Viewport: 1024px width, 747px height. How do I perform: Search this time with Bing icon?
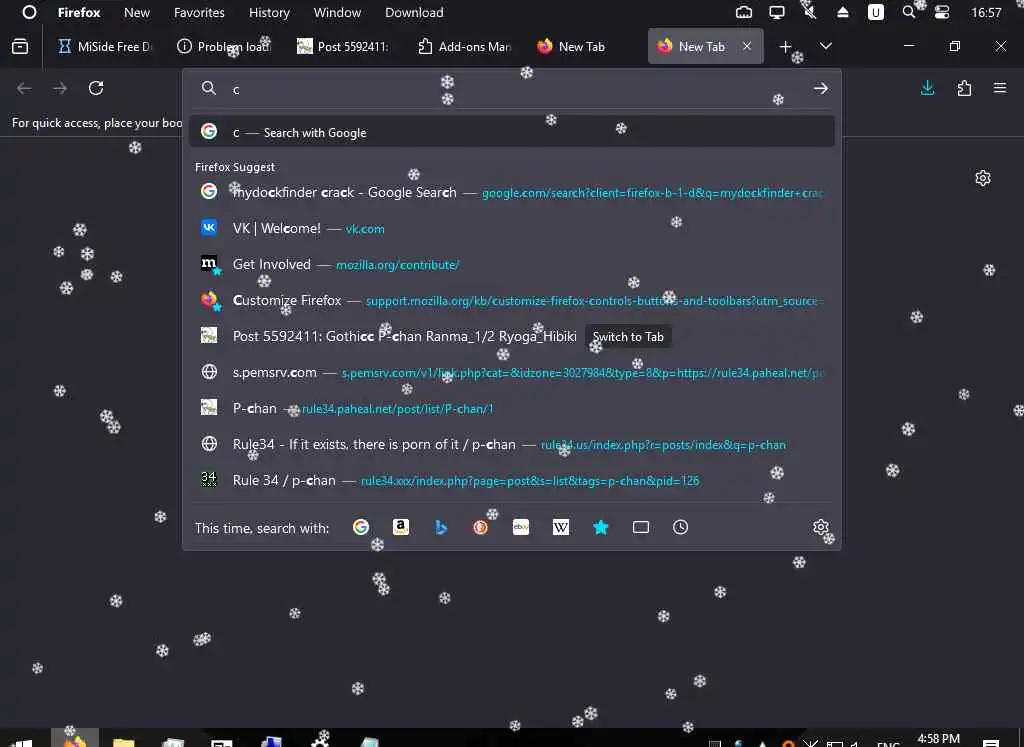coord(441,527)
